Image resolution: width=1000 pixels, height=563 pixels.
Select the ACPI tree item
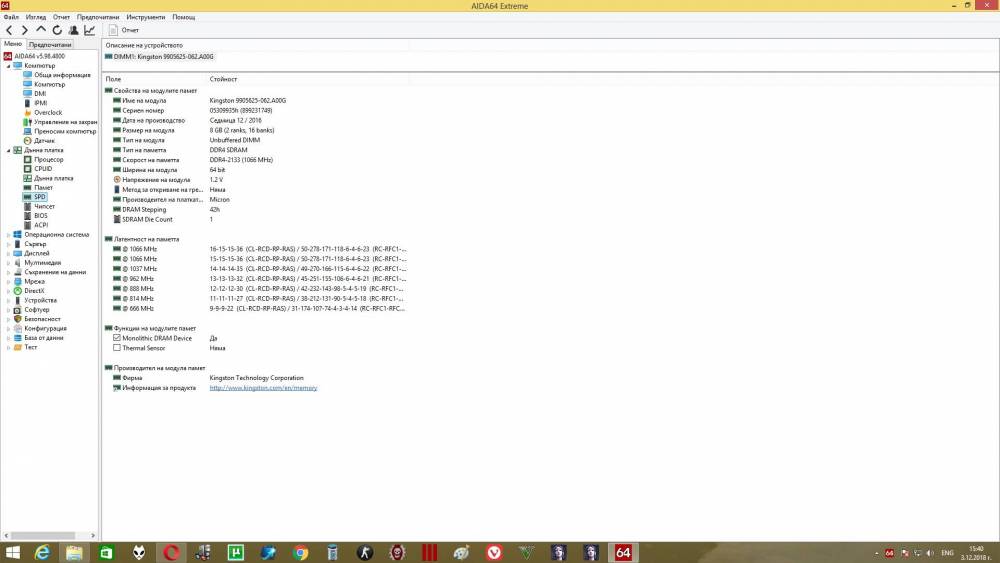41,225
